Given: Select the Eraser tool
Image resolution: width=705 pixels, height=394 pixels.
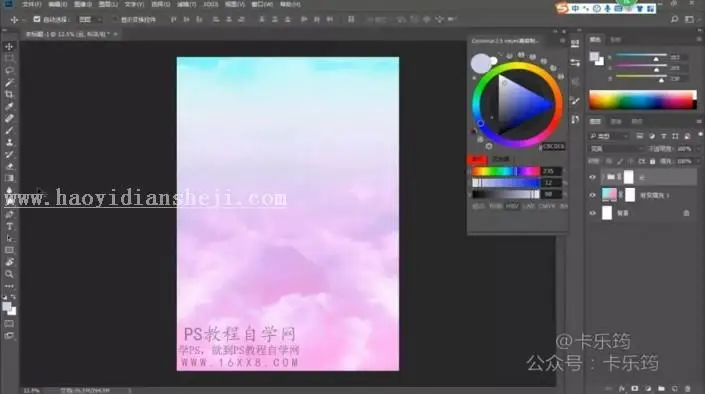Looking at the screenshot, I should point(9,166).
